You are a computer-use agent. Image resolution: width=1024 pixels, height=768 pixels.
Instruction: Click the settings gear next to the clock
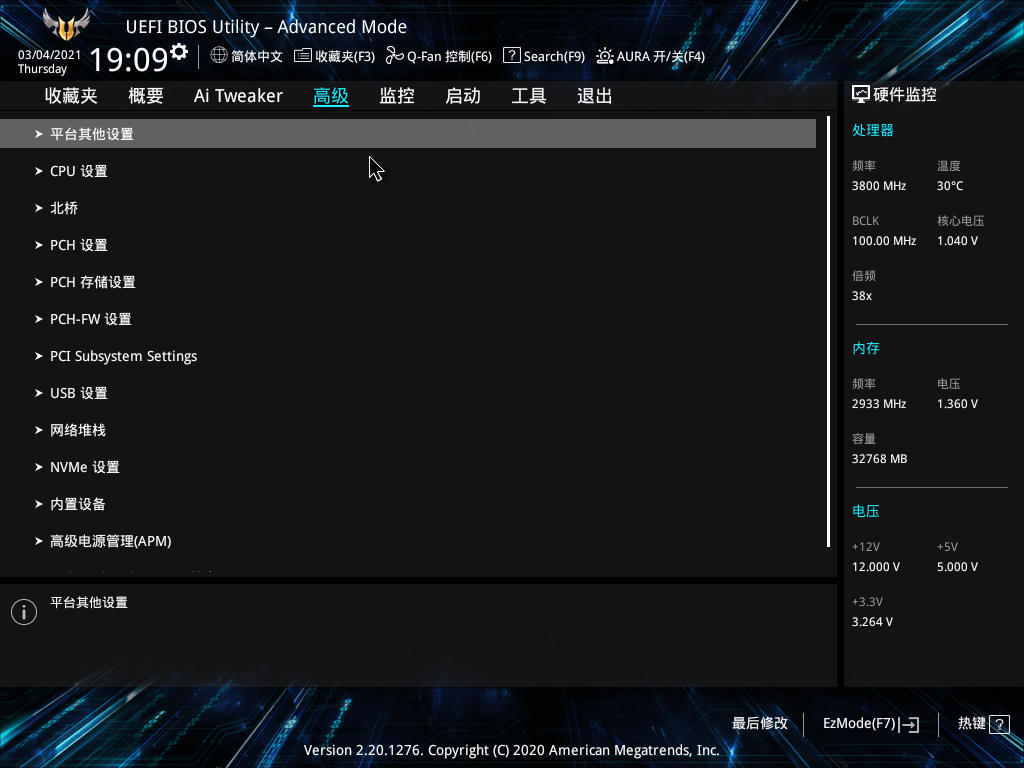[x=179, y=51]
